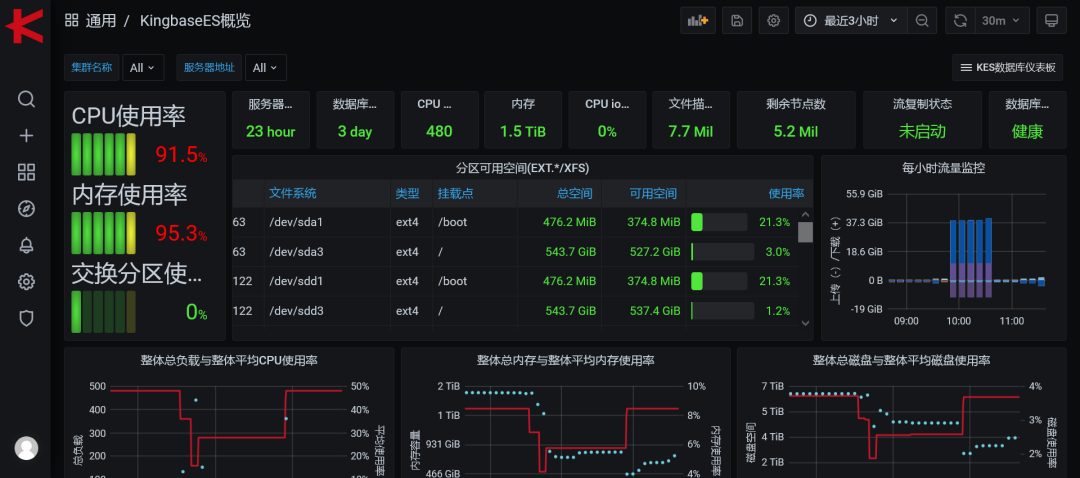Click the red Kingbase logo
The image size is (1080, 478).
24,26
